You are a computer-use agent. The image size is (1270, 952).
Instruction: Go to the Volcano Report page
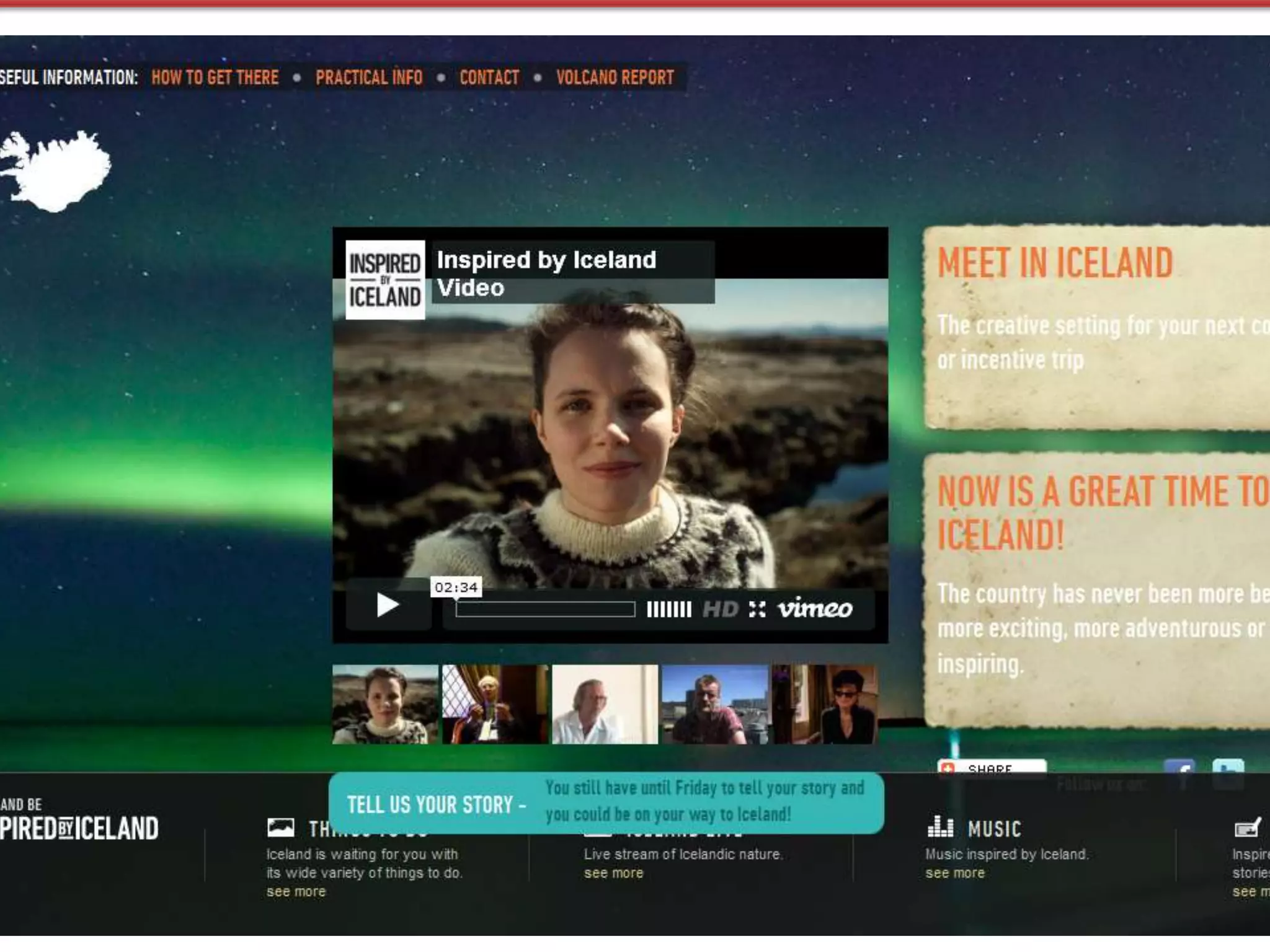pos(615,77)
